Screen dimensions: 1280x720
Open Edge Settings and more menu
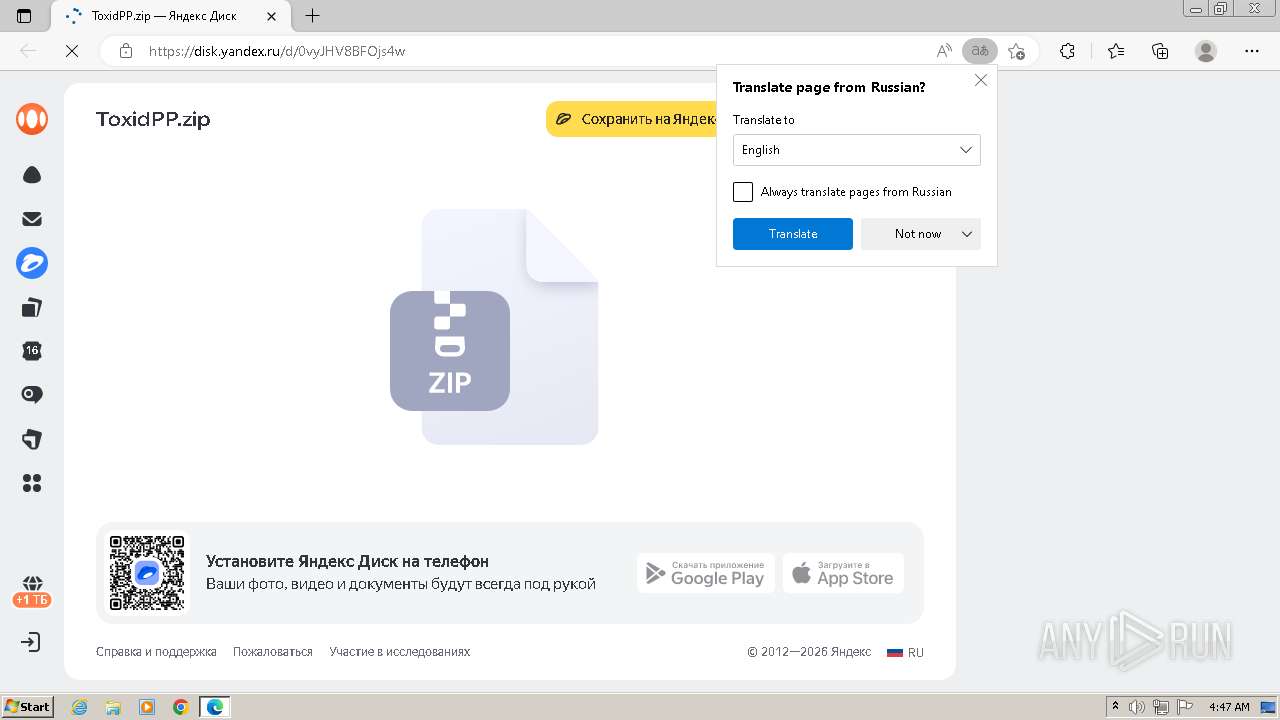click(1252, 51)
